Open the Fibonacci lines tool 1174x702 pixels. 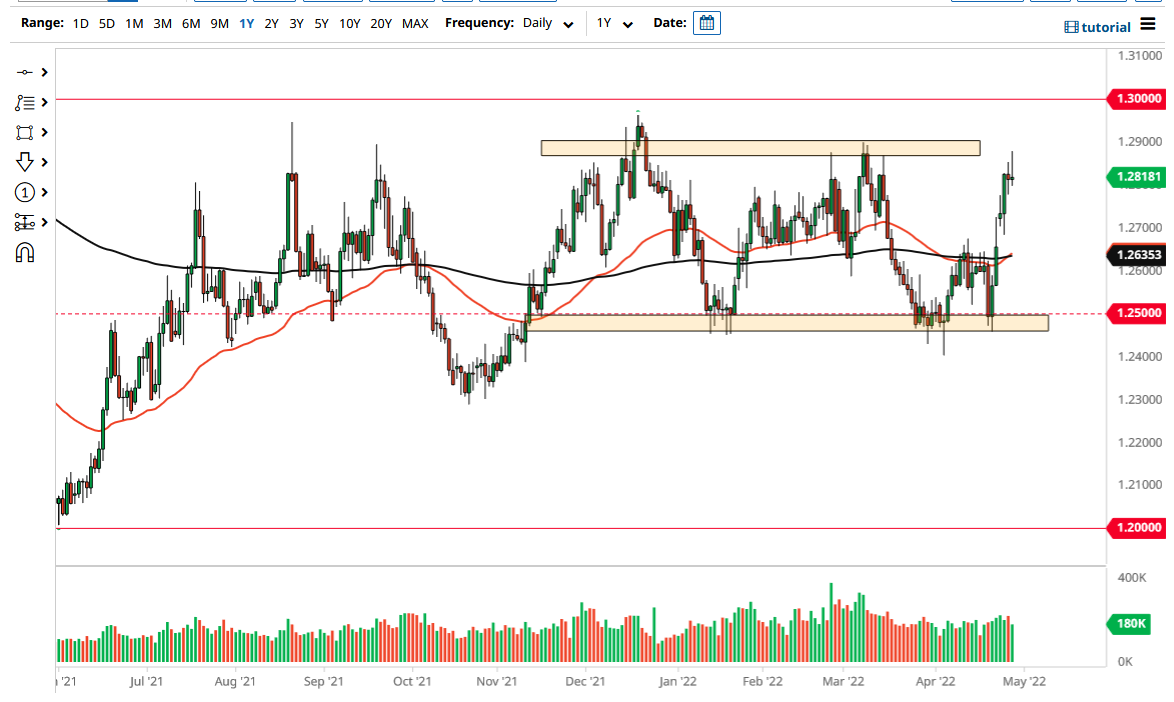tap(24, 102)
